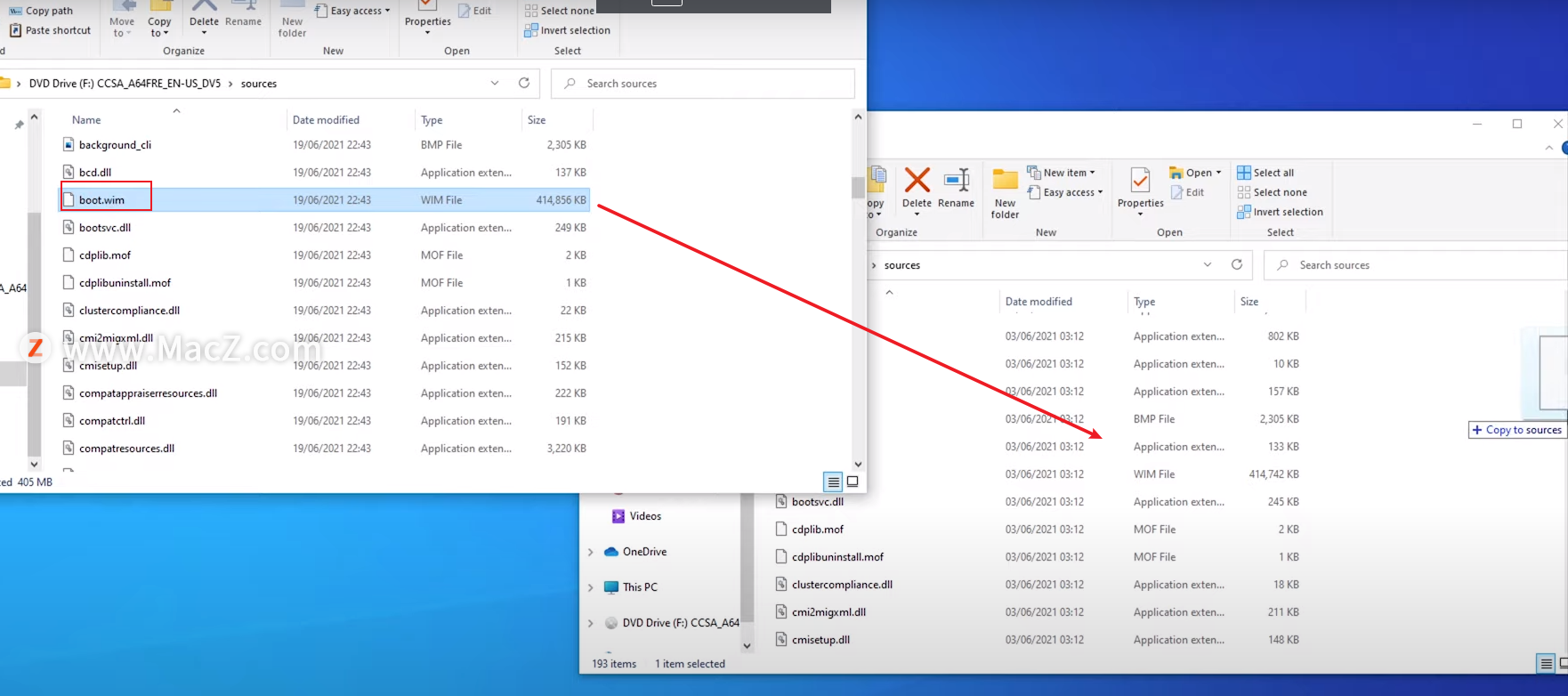Click Select all in back window

(x=1265, y=173)
